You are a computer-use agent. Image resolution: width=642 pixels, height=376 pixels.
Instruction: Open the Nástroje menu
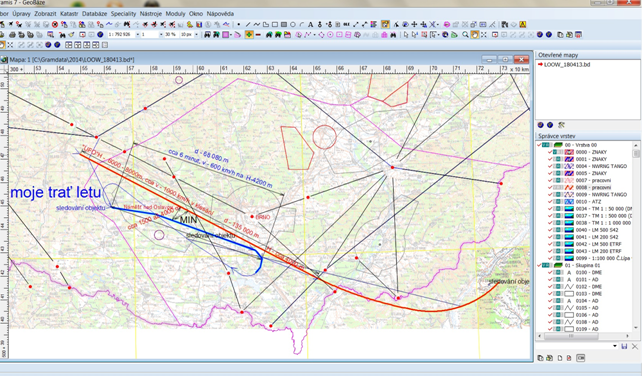click(x=151, y=14)
